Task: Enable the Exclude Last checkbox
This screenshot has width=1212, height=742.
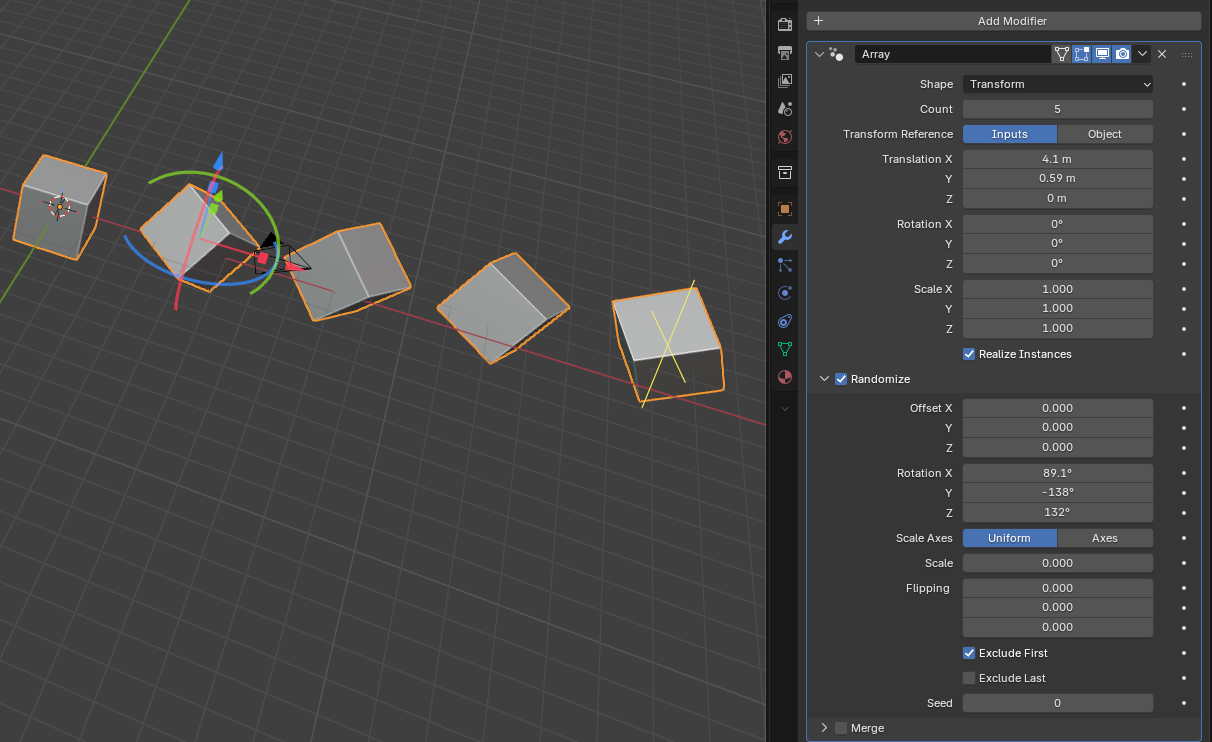Action: coord(969,678)
